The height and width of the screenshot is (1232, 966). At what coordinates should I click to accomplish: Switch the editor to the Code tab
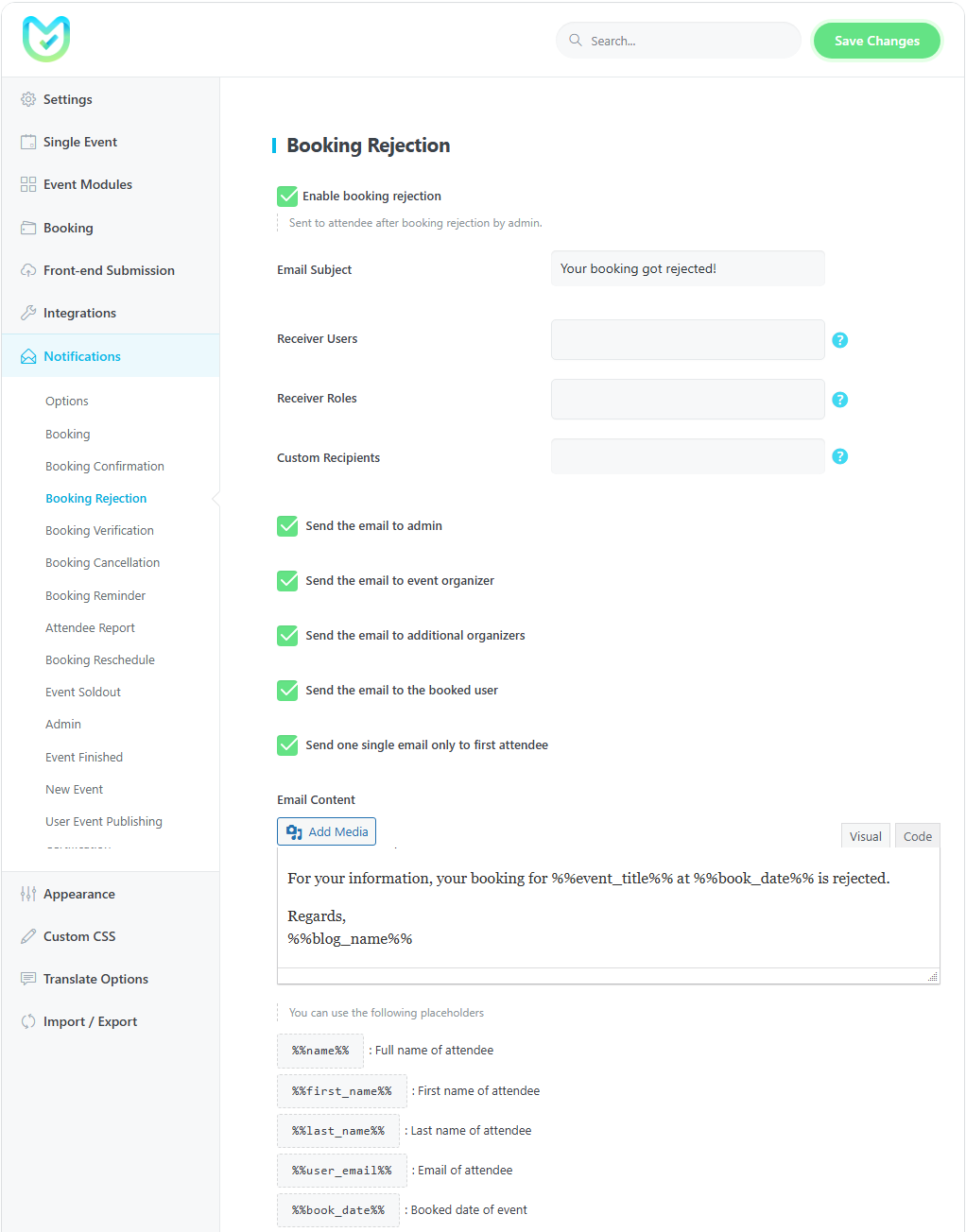click(917, 836)
